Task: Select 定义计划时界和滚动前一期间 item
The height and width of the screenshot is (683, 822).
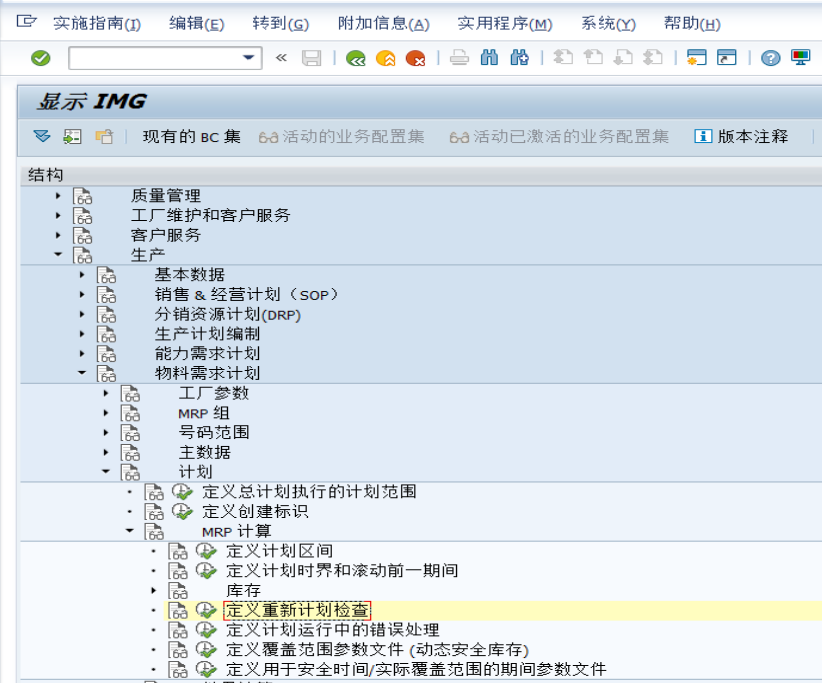Action: [342, 570]
